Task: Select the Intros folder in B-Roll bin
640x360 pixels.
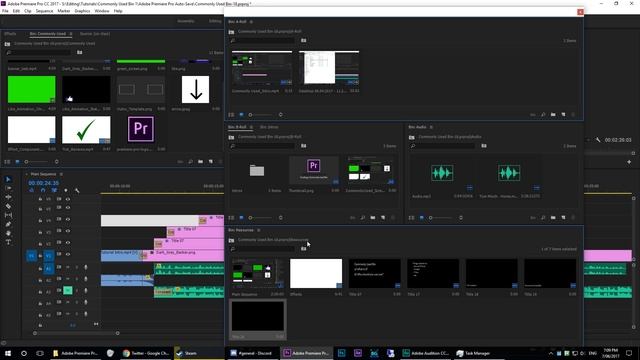Action: (x=257, y=170)
